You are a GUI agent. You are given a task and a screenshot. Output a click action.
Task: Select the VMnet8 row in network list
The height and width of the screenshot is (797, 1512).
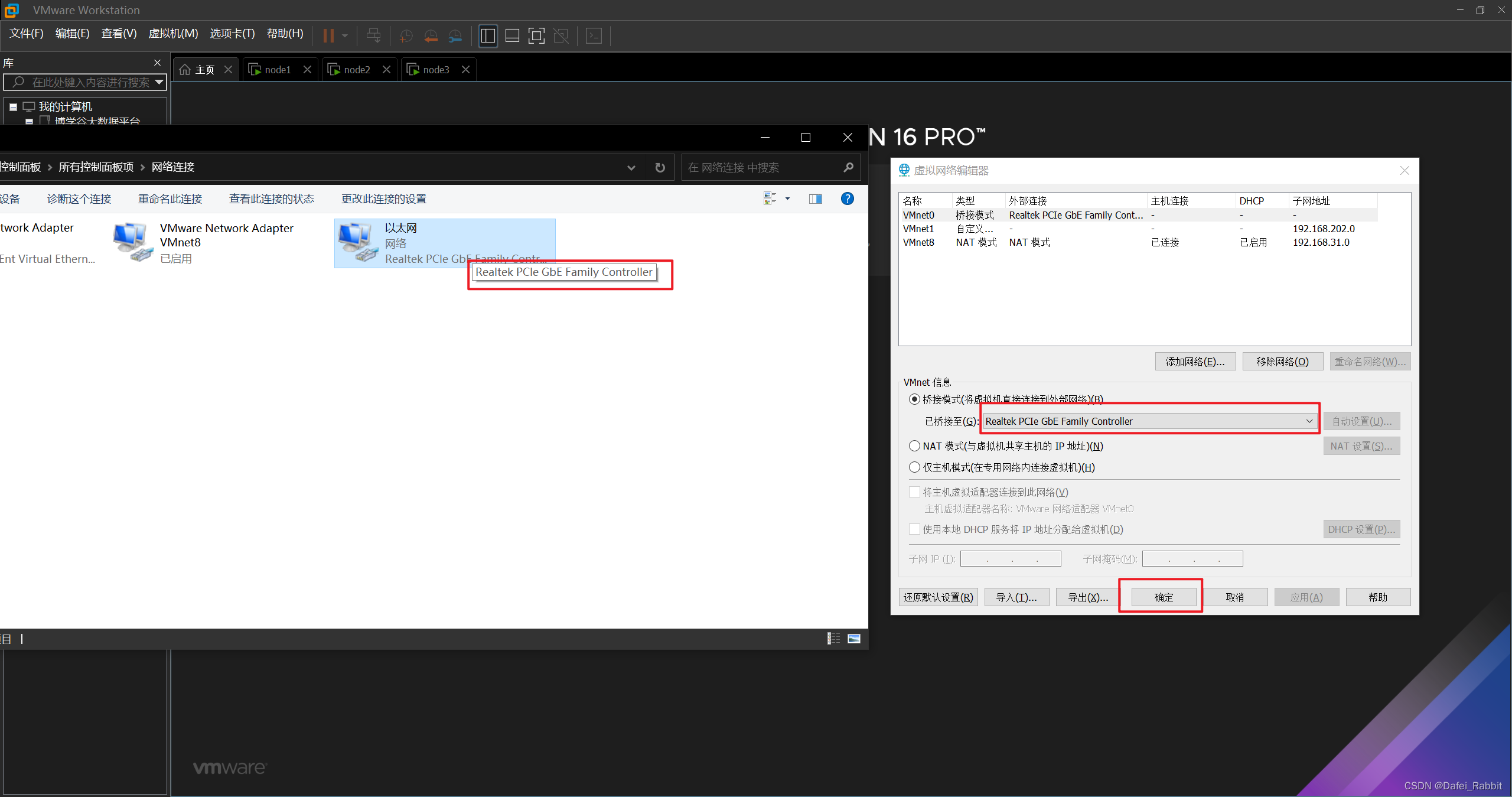pyautogui.click(x=918, y=242)
